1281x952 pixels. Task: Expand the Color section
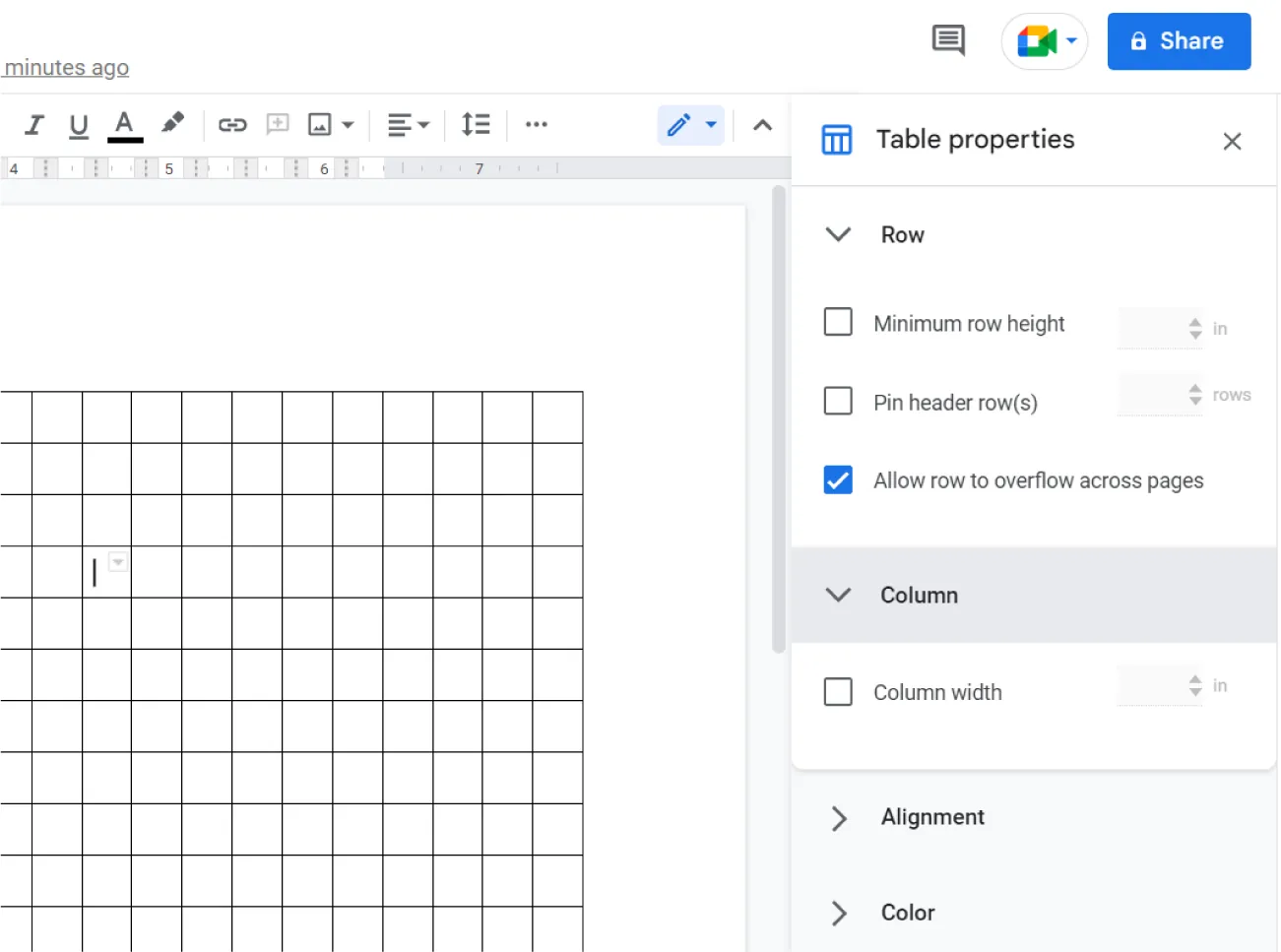point(838,914)
